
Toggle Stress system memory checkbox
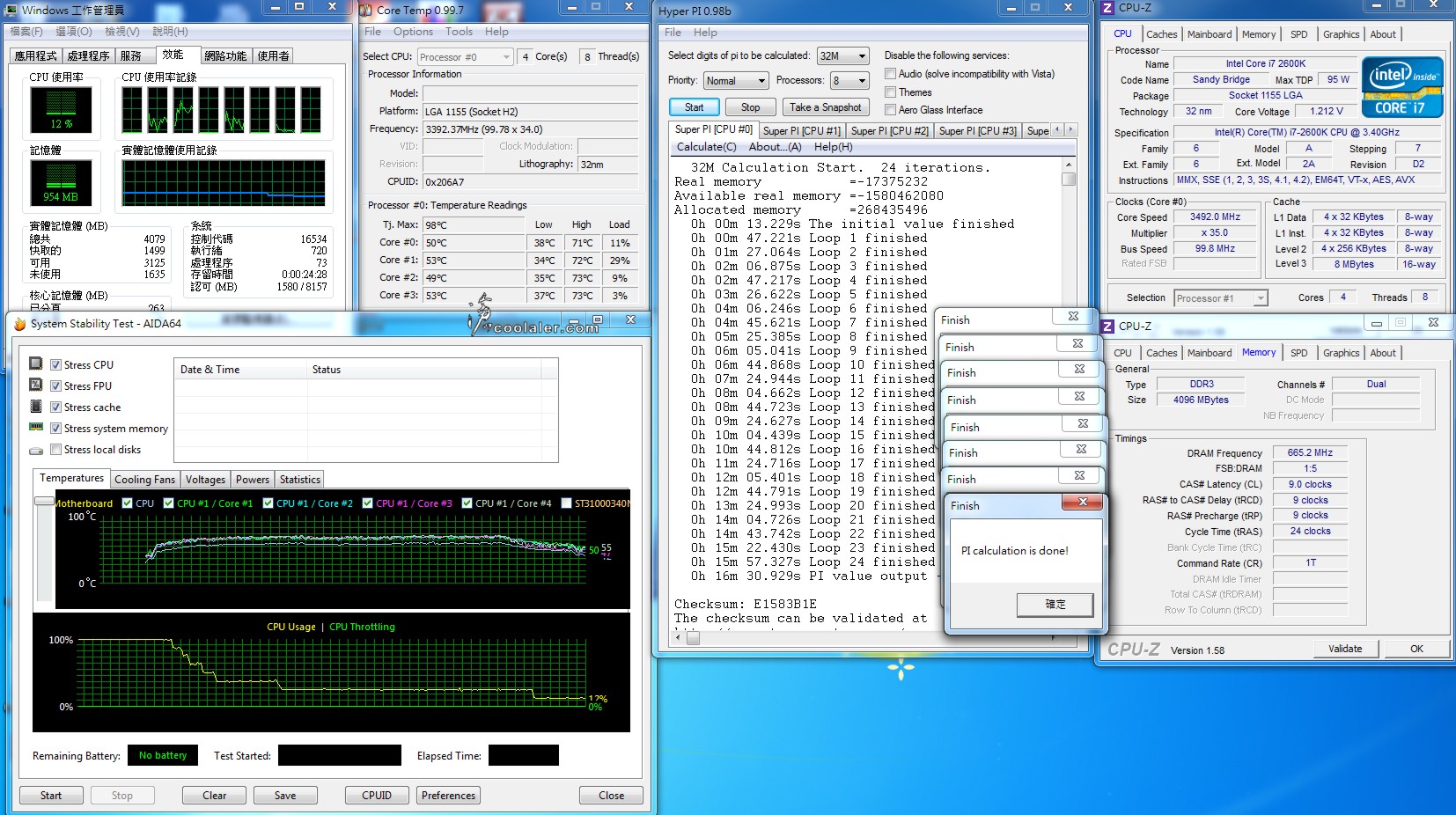tap(56, 429)
